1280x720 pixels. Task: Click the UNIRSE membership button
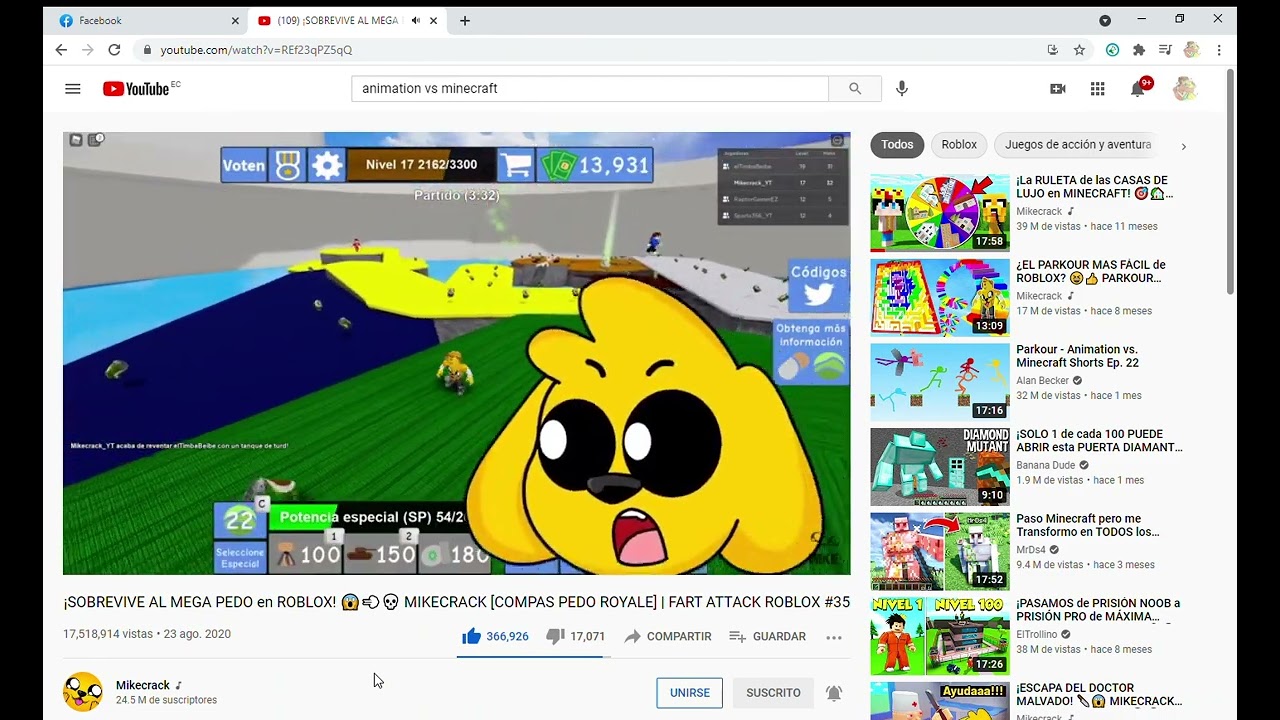[690, 693]
